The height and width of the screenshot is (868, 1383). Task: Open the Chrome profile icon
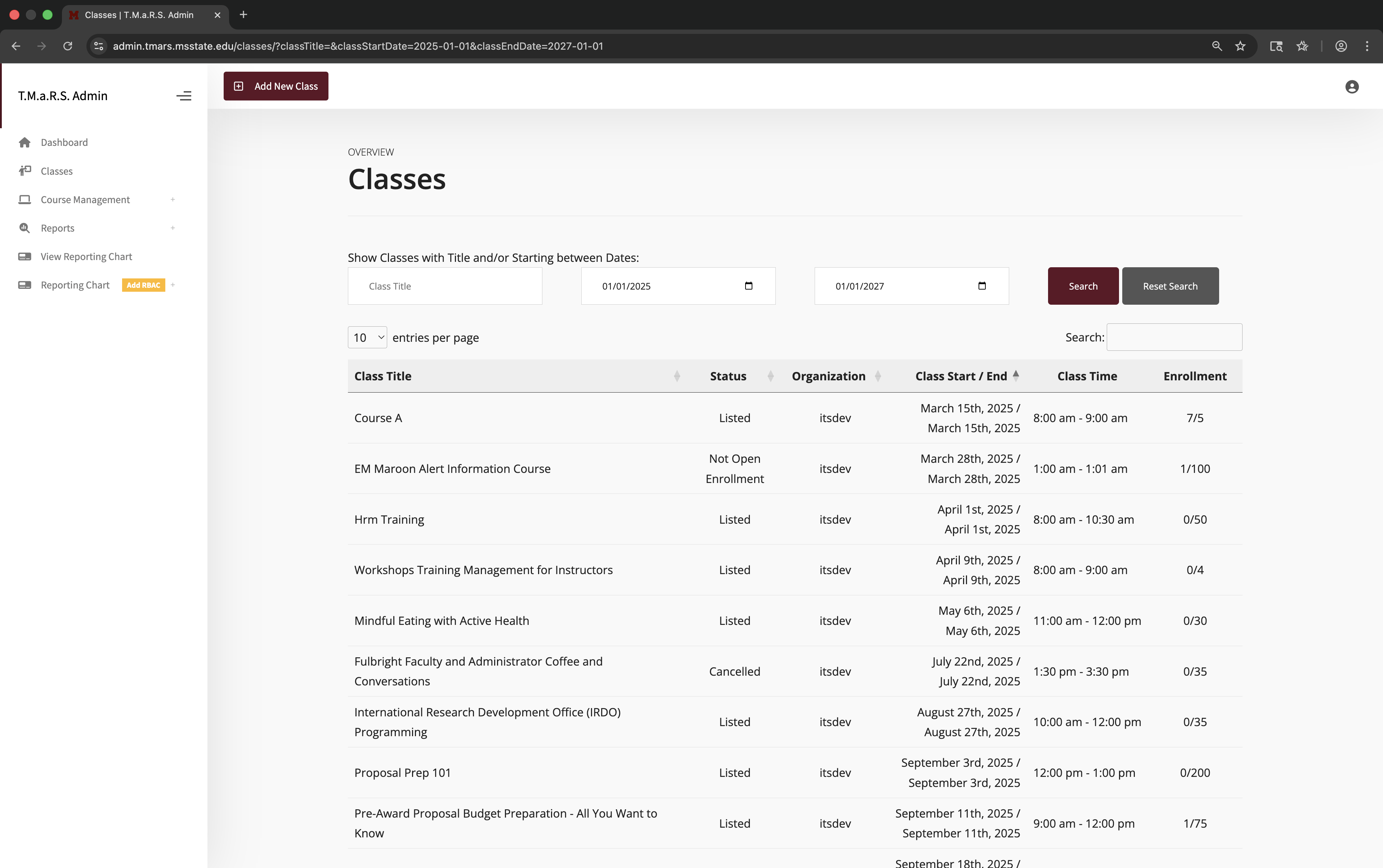(x=1341, y=46)
